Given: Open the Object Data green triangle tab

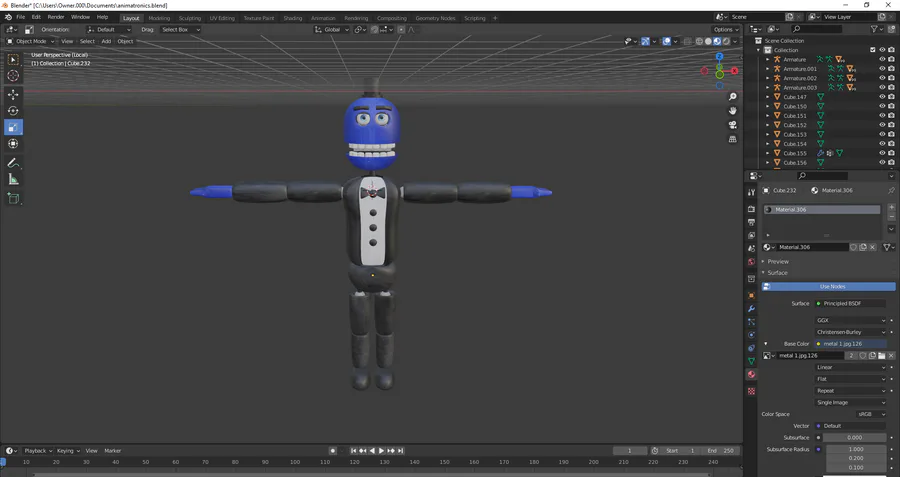Looking at the screenshot, I should click(751, 361).
